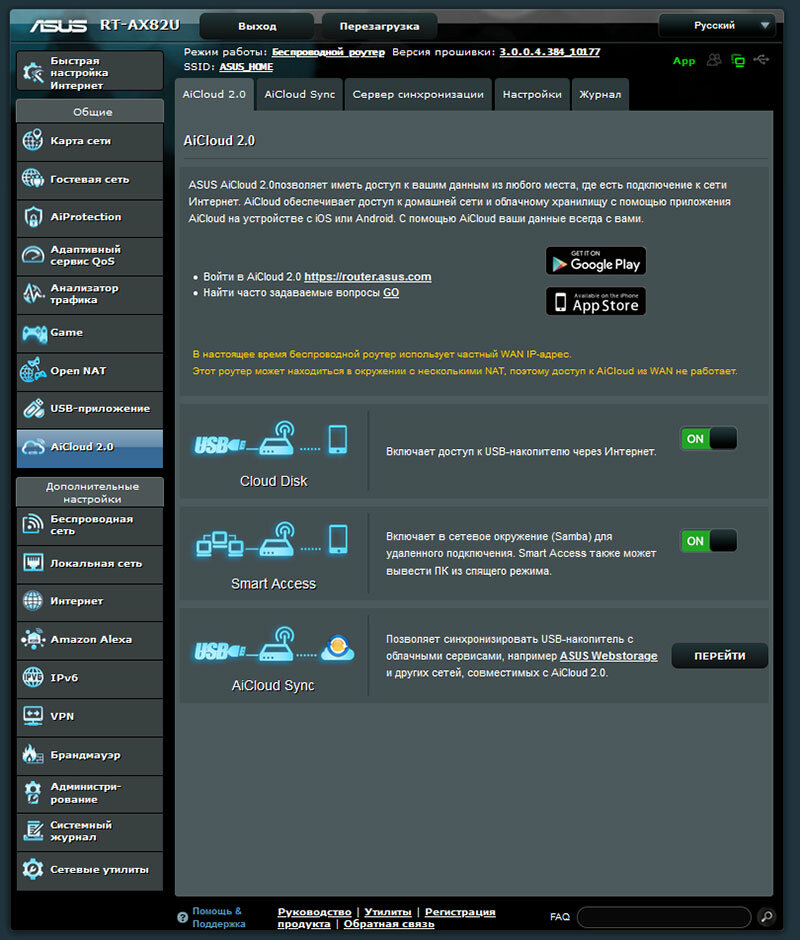Click the FAQ search magnifier icon
Image resolution: width=800 pixels, height=940 pixels.
tap(766, 916)
